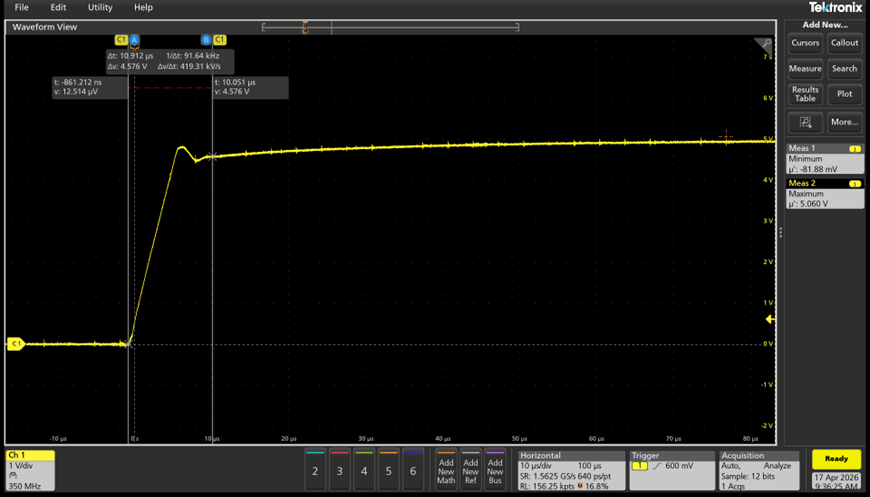Open the Utility menu
Screen dimensions: 870x497
(100, 7)
